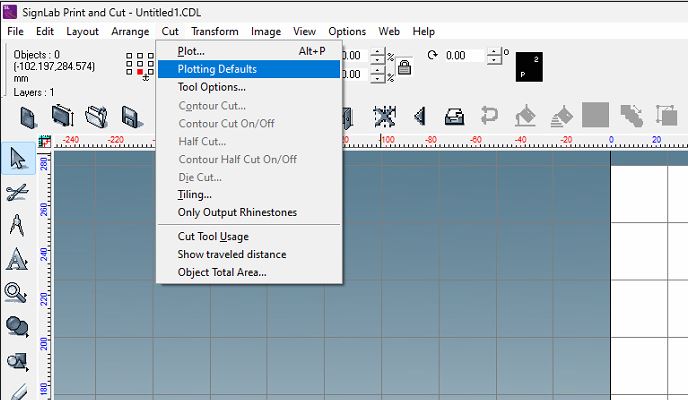Click the undo loop arrow icon
This screenshot has width=688, height=400.
pyautogui.click(x=489, y=116)
